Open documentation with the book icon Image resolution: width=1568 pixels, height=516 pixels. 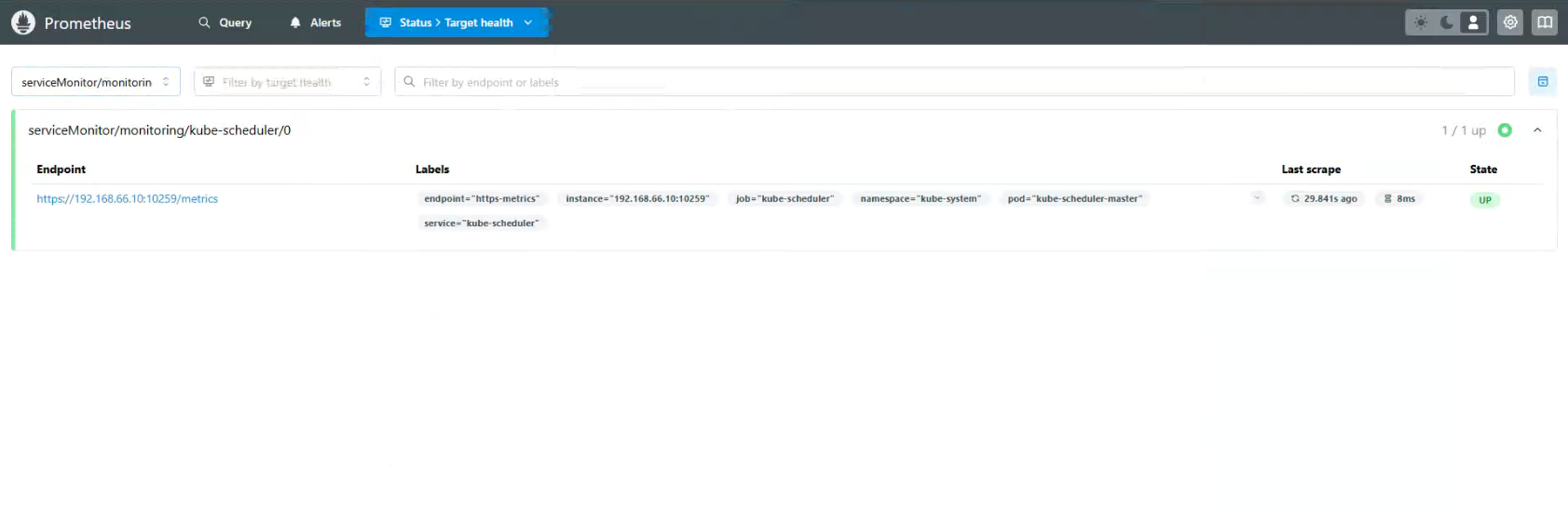tap(1545, 22)
